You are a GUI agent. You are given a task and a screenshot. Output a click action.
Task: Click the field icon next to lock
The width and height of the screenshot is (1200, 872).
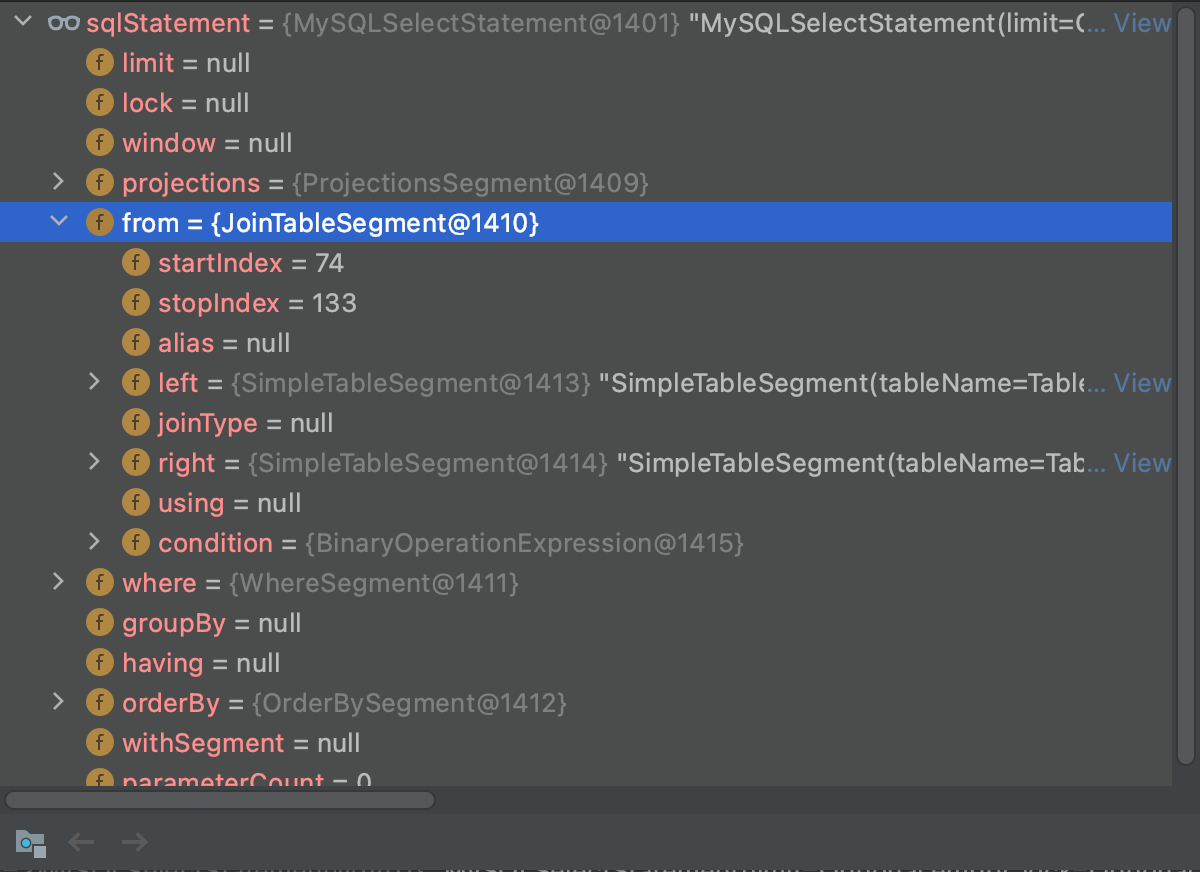point(100,102)
